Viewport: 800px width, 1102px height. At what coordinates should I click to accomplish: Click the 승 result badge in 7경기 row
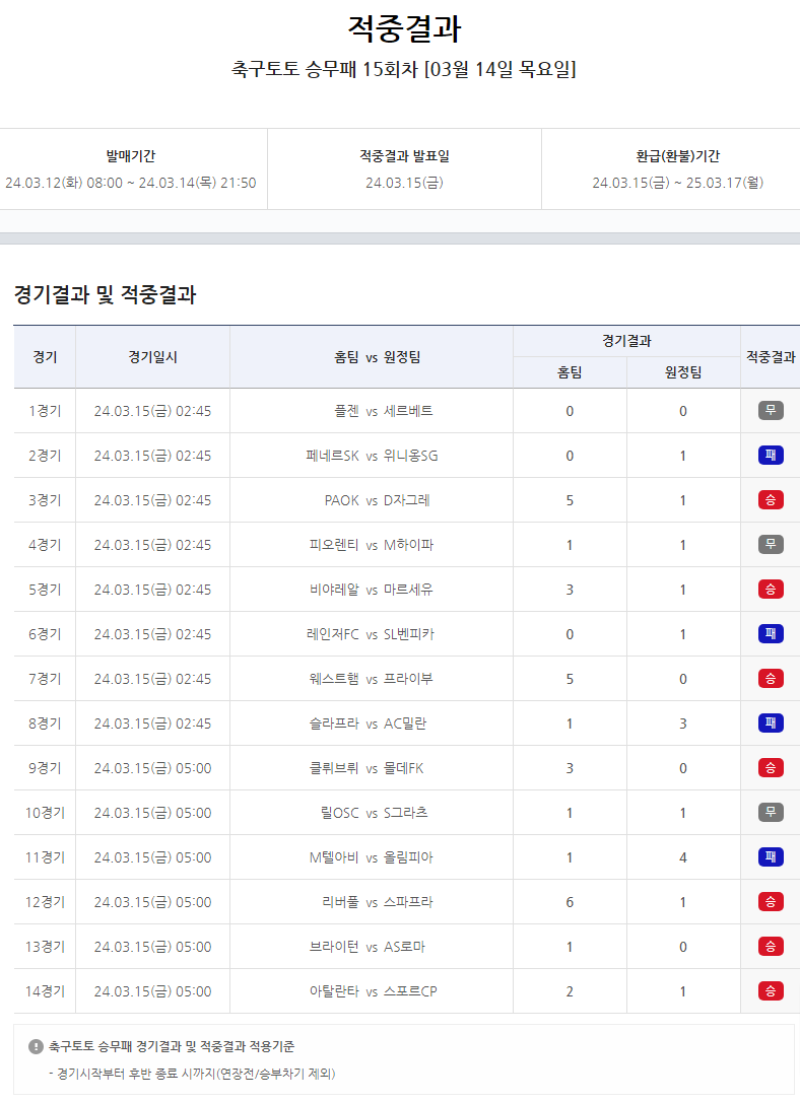[x=770, y=678]
